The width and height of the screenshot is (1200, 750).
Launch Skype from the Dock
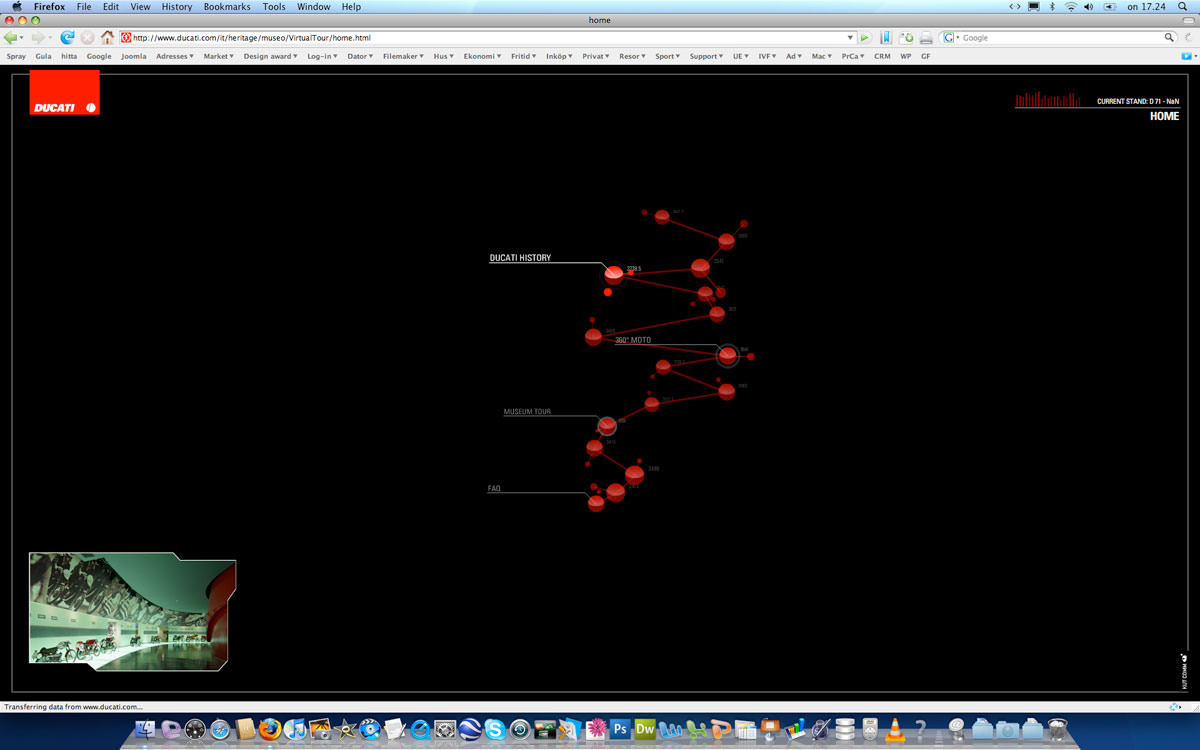495,730
